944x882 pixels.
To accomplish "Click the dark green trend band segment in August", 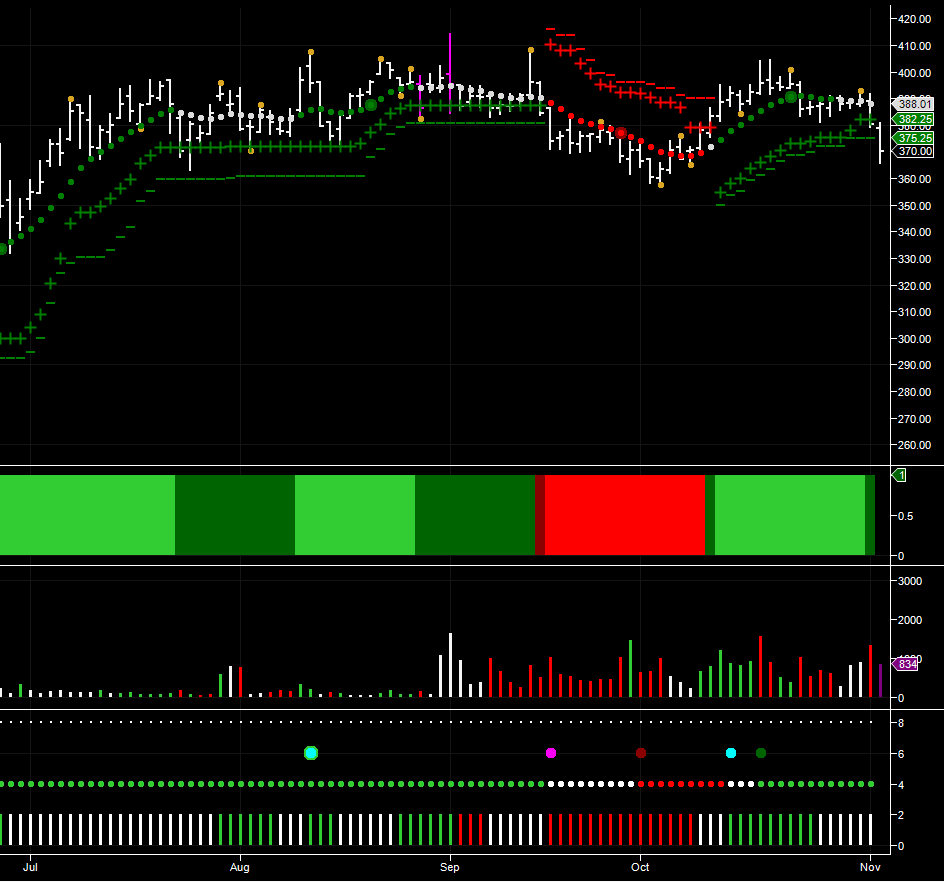I will pyautogui.click(x=235, y=515).
